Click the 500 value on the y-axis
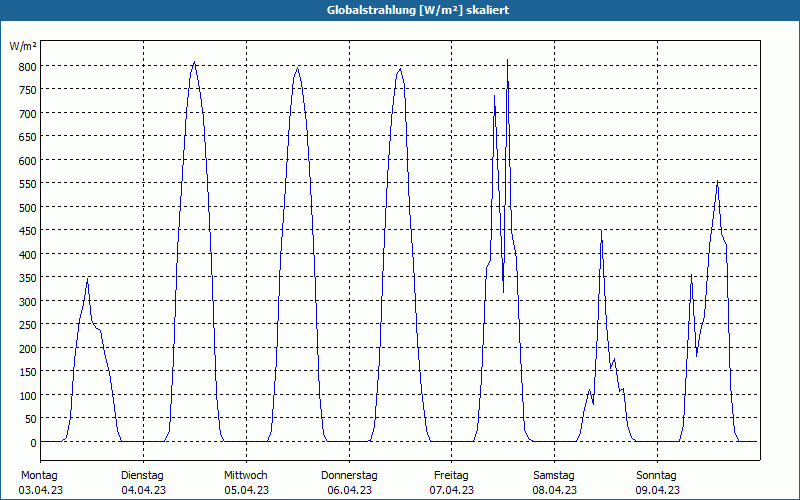This screenshot has height=500, width=800. [x=28, y=207]
